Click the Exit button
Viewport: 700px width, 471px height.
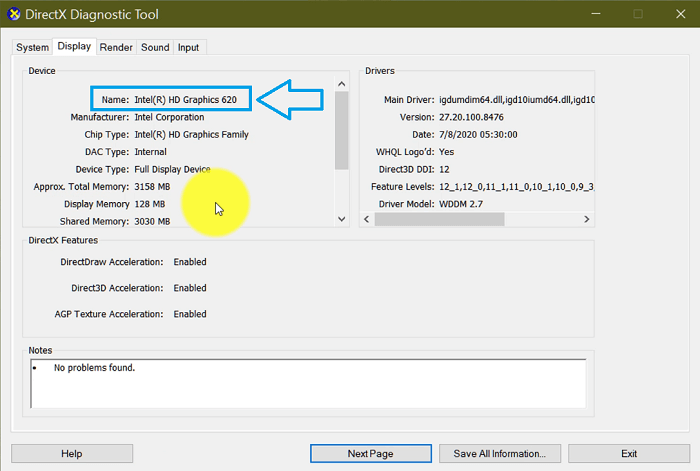[x=629, y=454]
